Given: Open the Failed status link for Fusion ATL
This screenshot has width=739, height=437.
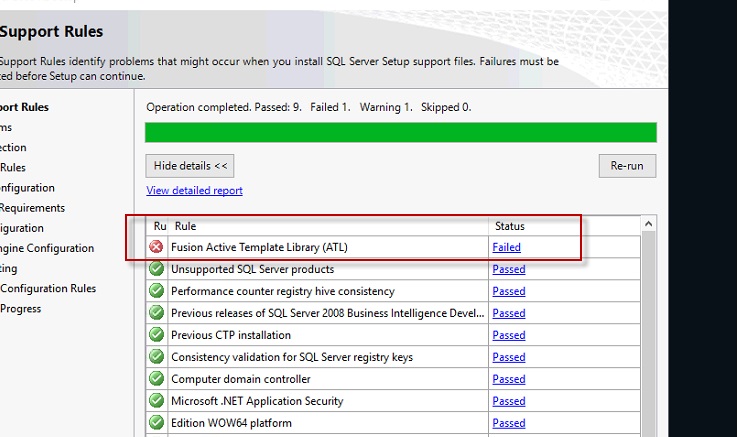Looking at the screenshot, I should coord(507,247).
